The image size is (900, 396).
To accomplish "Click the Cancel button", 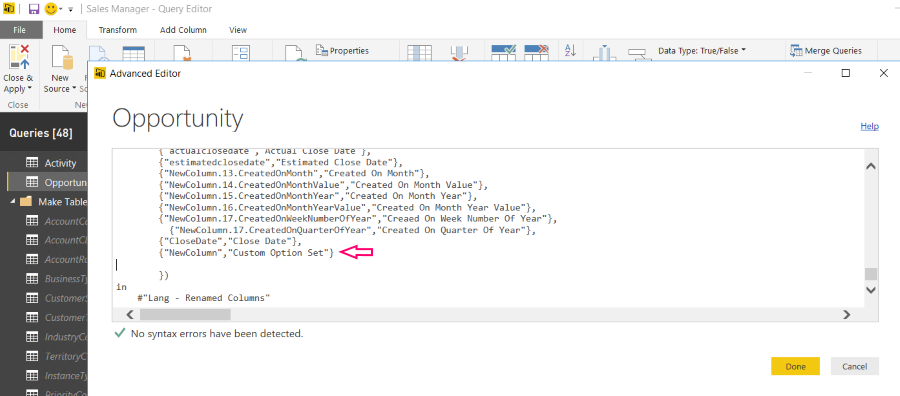I will pyautogui.click(x=854, y=366).
